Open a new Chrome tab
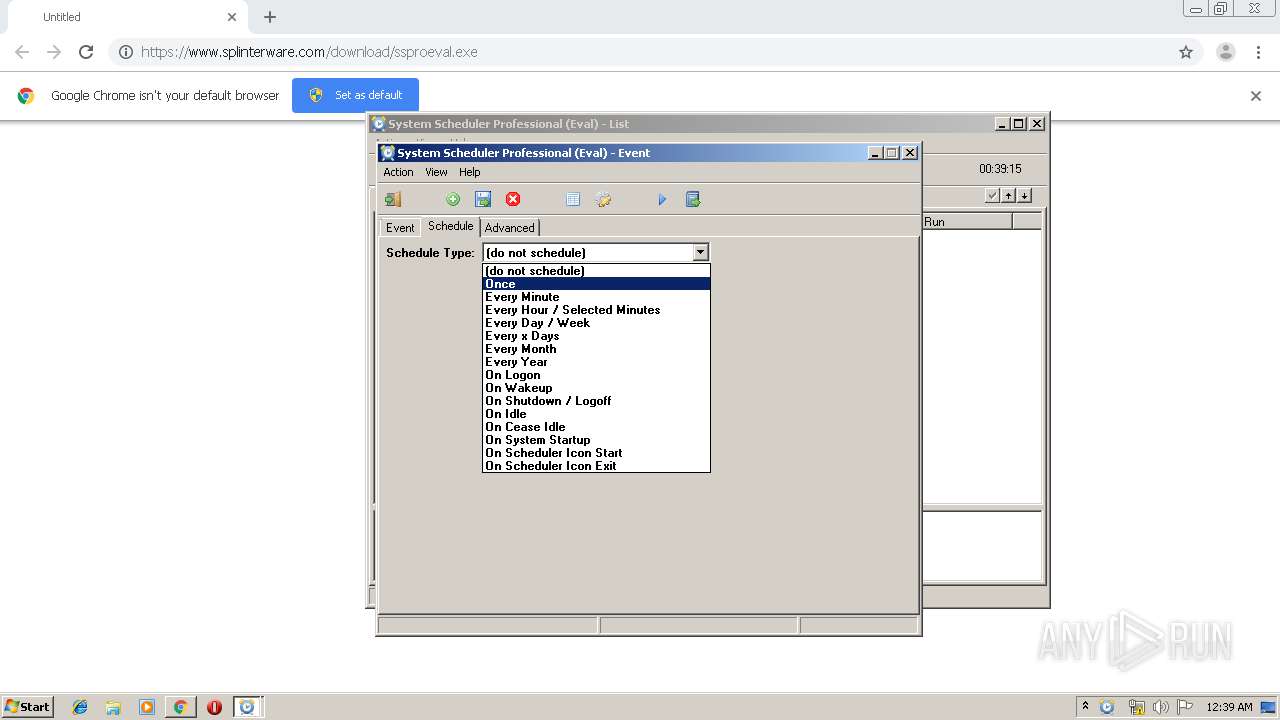 click(x=270, y=17)
